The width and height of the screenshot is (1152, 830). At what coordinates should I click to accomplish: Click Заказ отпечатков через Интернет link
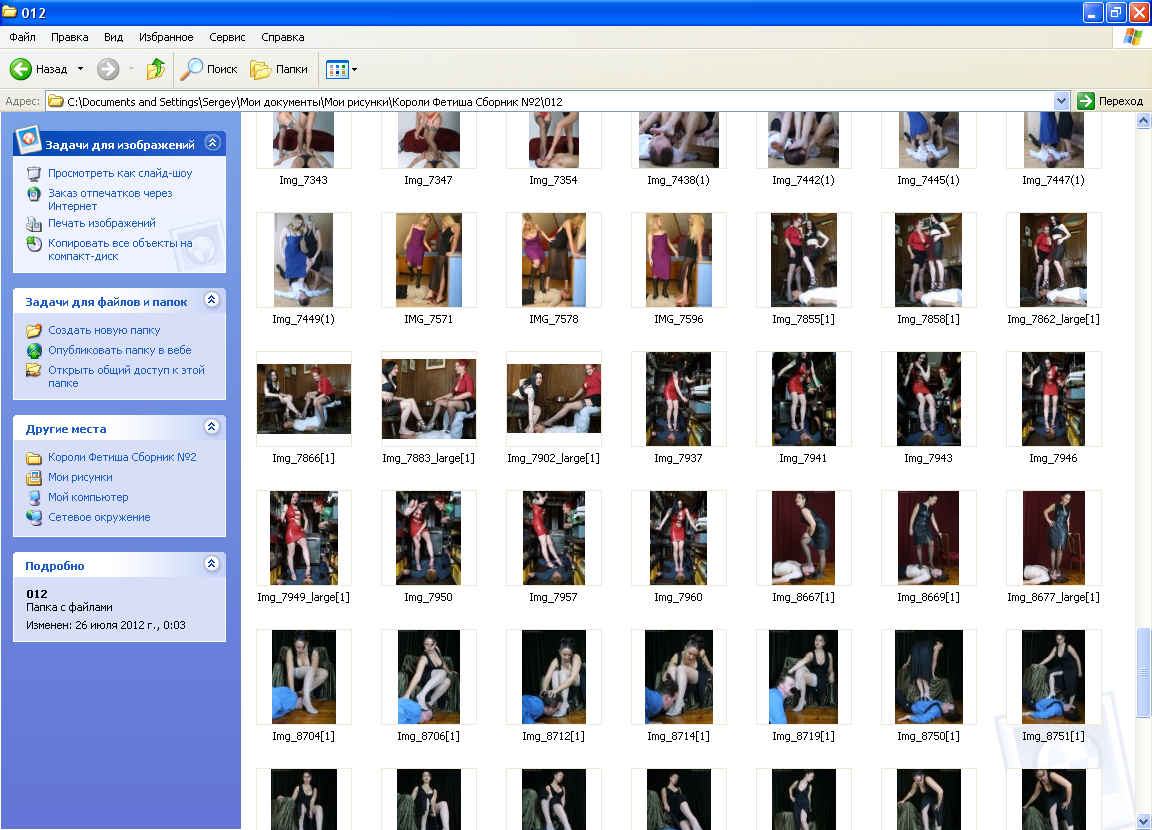[x=110, y=200]
